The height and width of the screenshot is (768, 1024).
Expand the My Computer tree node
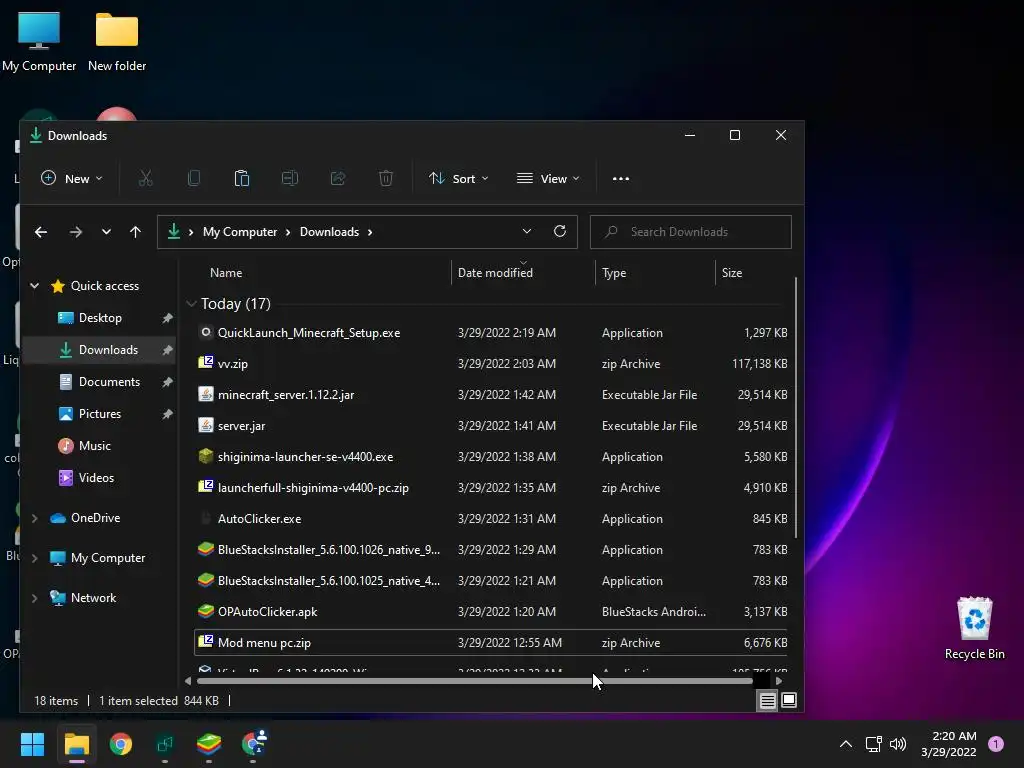35,558
